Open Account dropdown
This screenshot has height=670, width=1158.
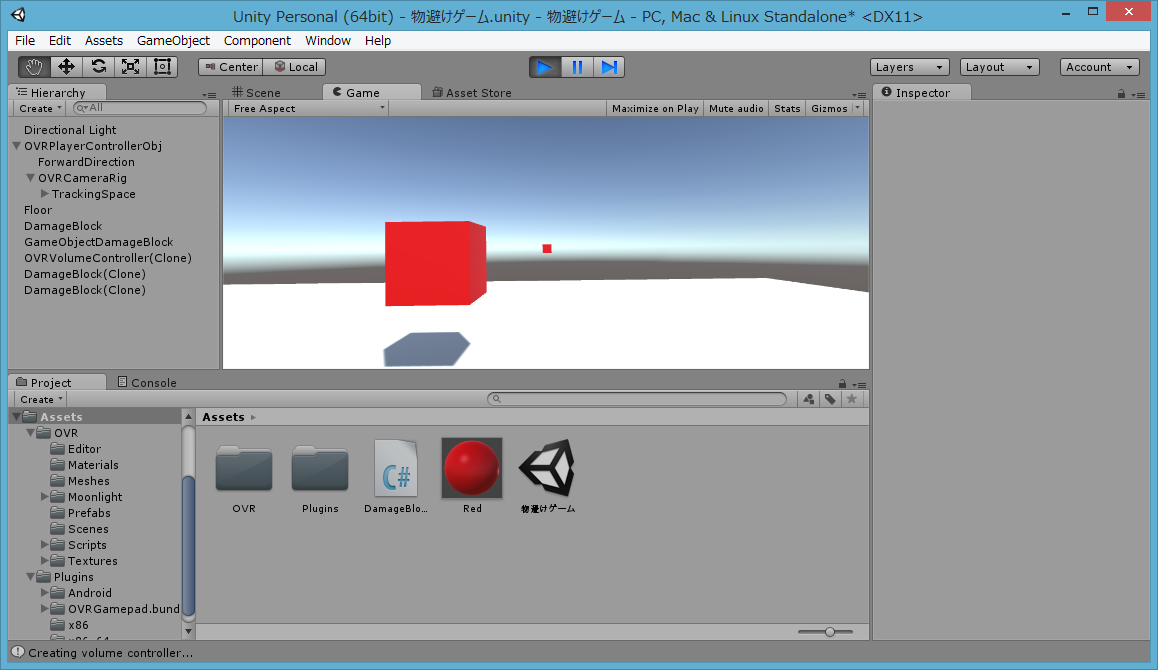pyautogui.click(x=1099, y=67)
